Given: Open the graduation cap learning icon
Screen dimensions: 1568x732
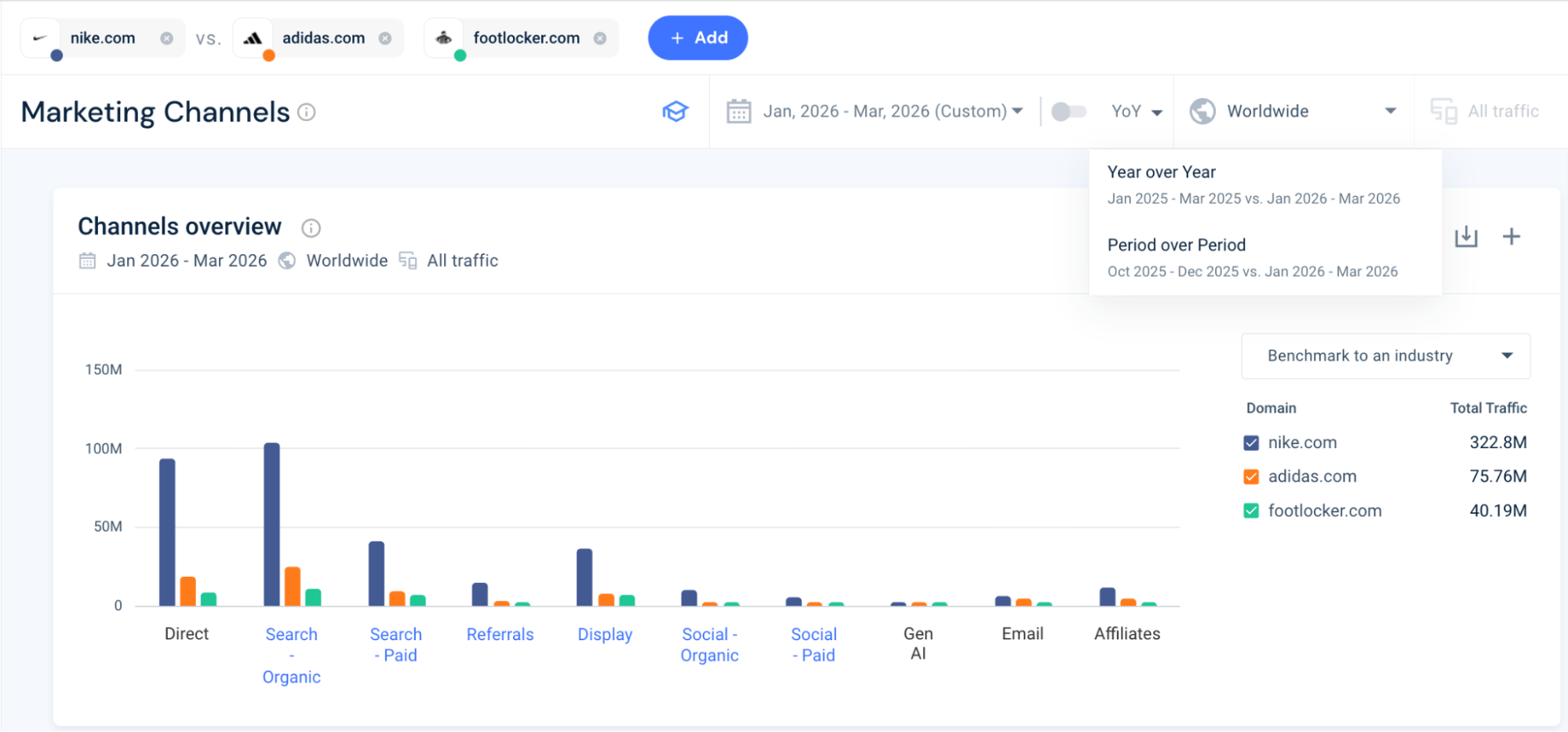Looking at the screenshot, I should [675, 111].
